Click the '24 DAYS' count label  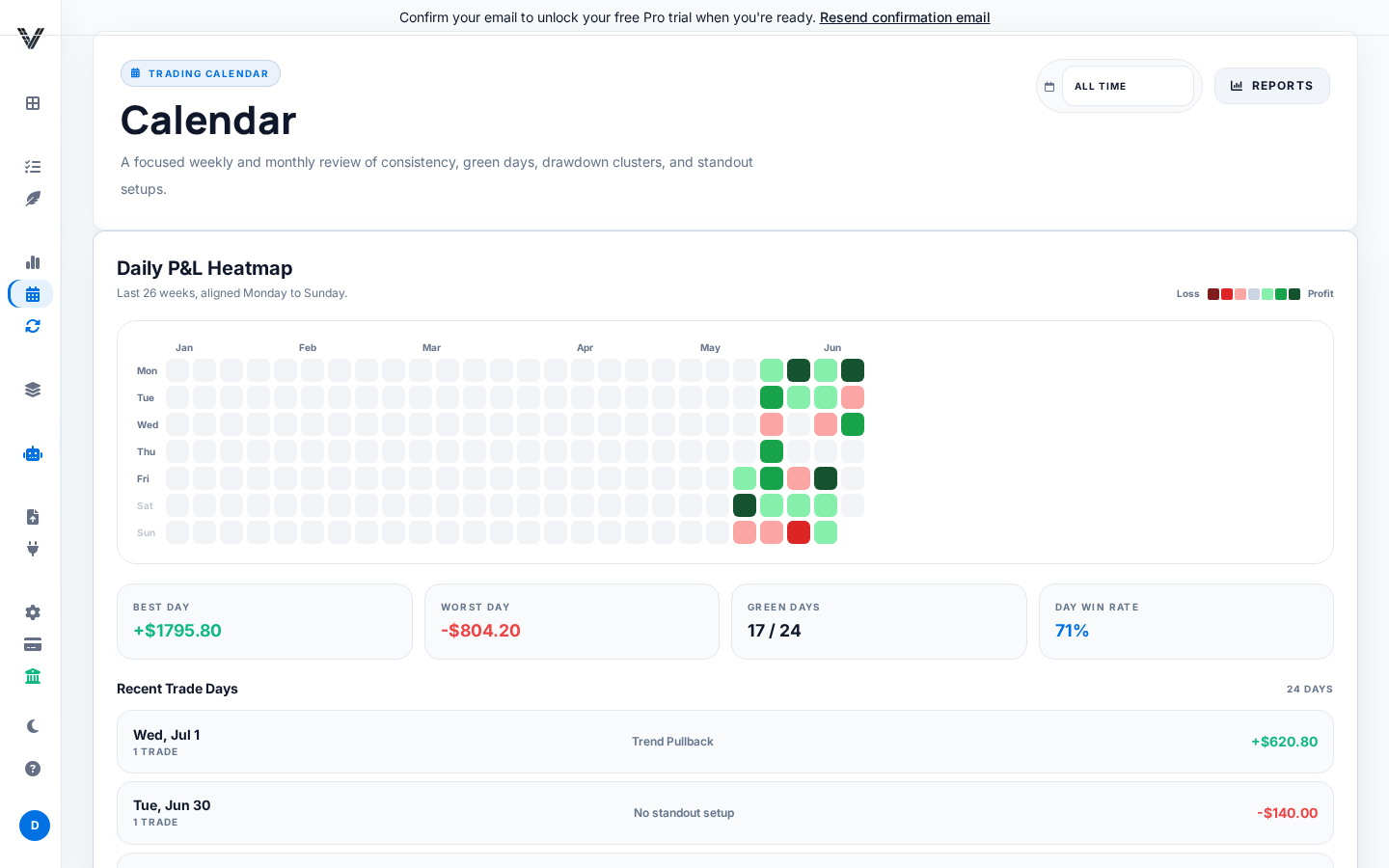(1310, 690)
